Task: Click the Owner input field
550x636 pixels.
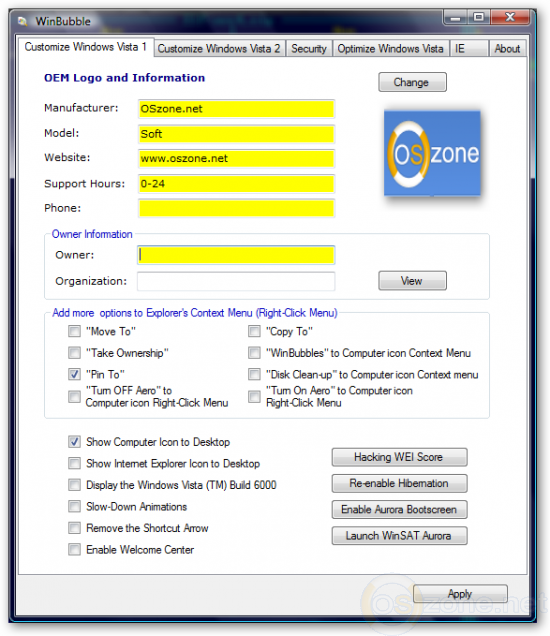Action: [236, 255]
